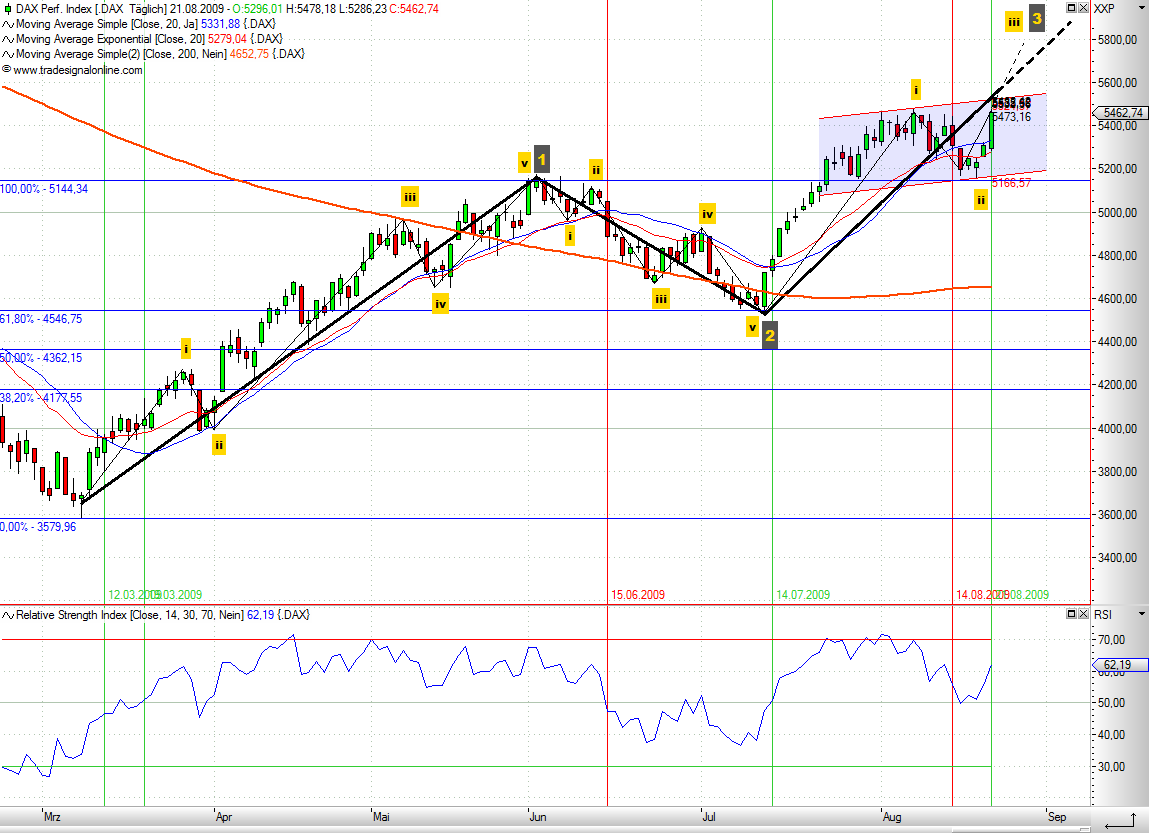Viewport: 1149px width, 833px height.
Task: Select the yellow v label beside wave 2
Action: coord(753,327)
